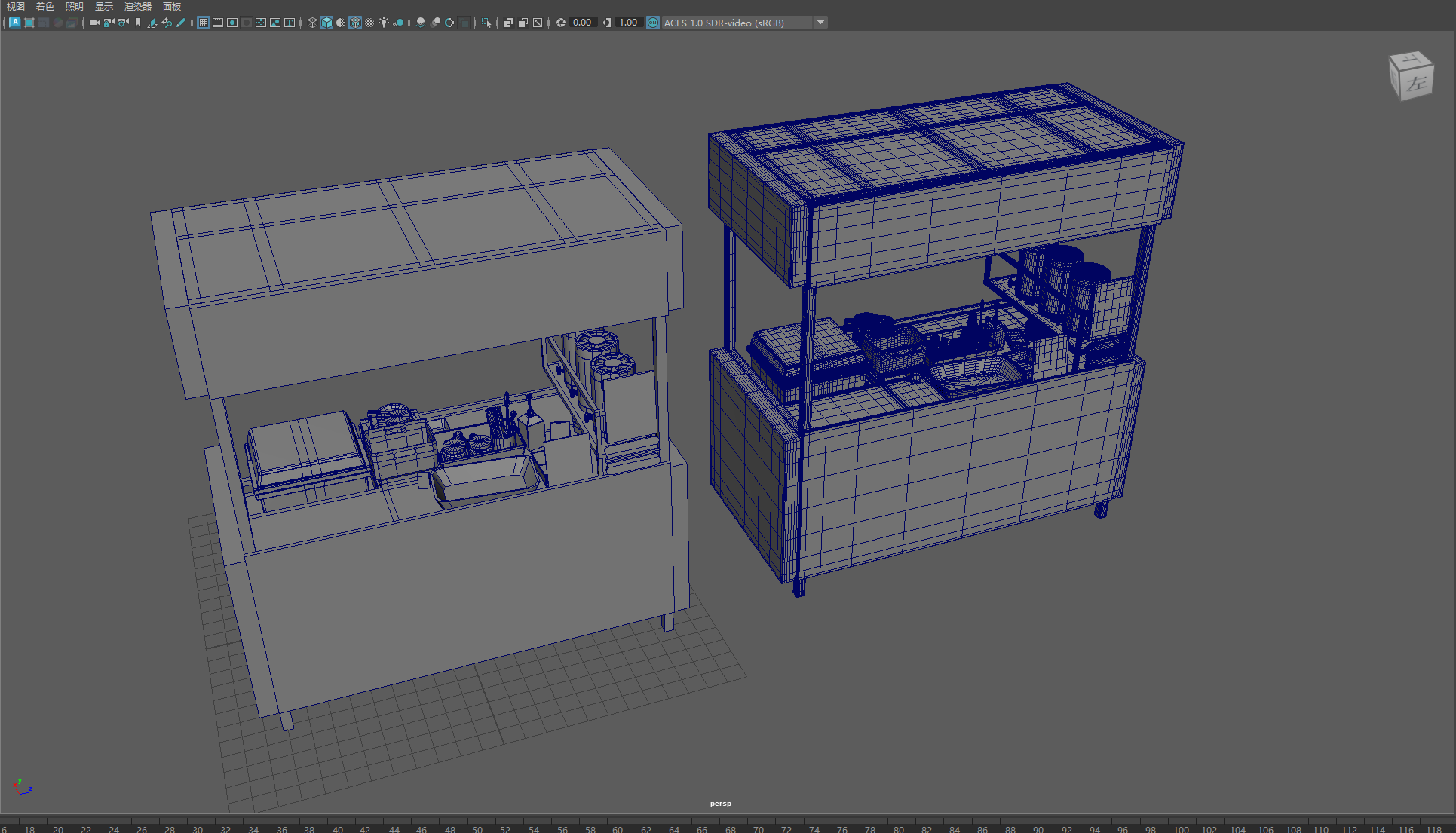Open the 照明 (Lighting) menu
The height and width of the screenshot is (833, 1456).
[74, 6]
